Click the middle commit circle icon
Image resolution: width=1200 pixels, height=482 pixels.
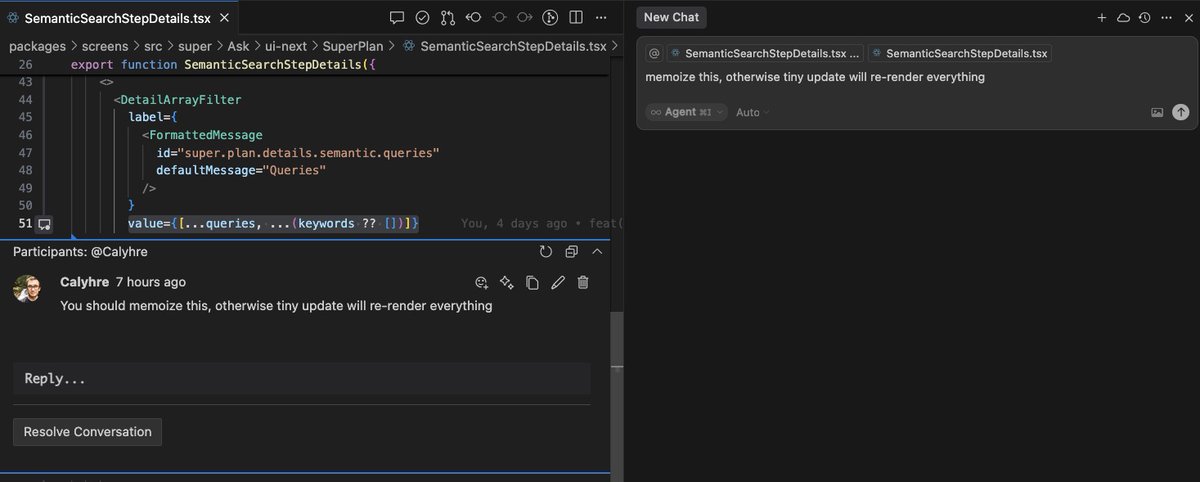(499, 17)
